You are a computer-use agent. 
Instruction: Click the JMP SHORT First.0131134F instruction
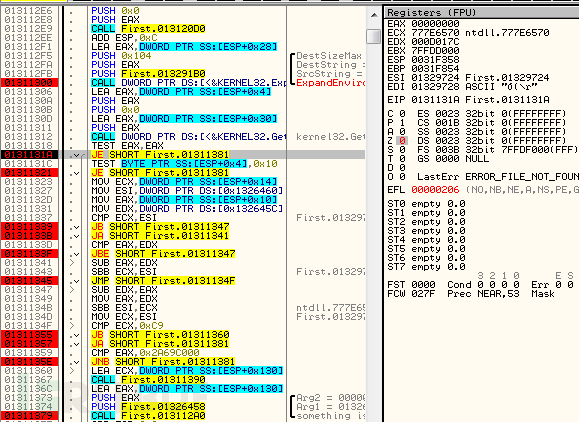coord(163,281)
